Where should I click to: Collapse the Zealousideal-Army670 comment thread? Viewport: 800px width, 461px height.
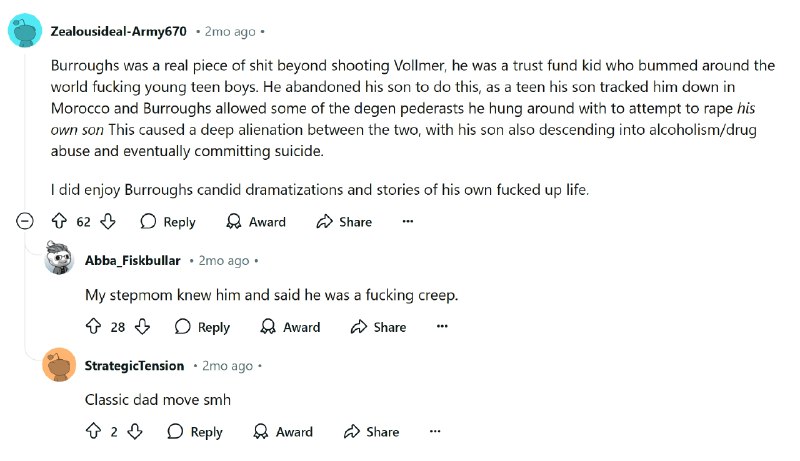(x=24, y=222)
